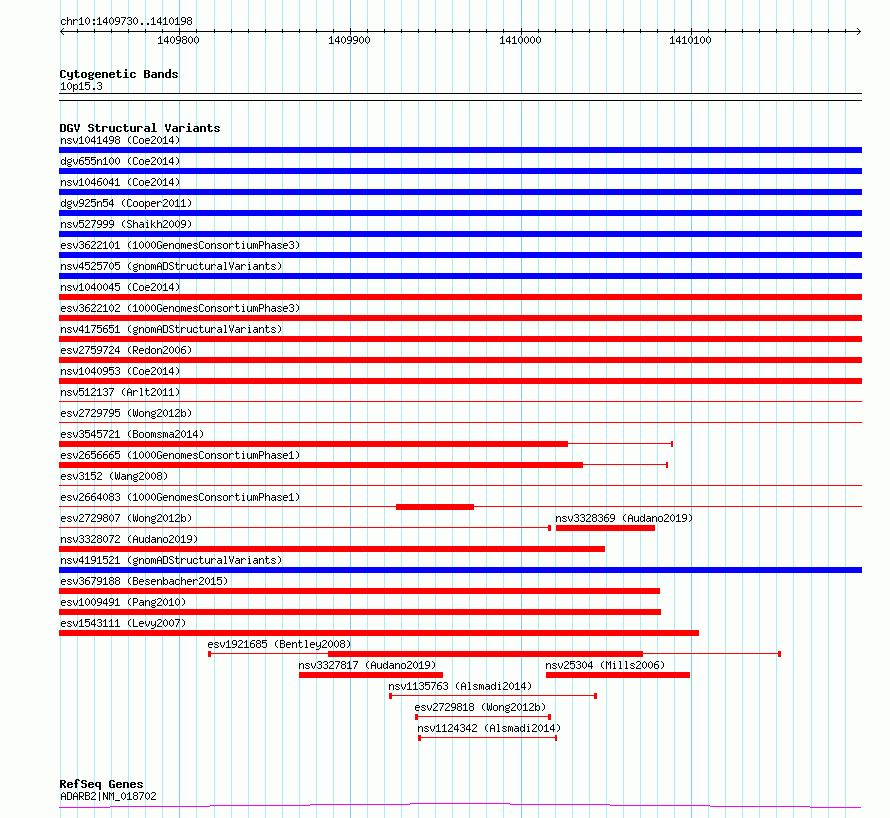Click esv2759724 (Redon2006) label
This screenshot has width=890, height=818.
(x=126, y=350)
